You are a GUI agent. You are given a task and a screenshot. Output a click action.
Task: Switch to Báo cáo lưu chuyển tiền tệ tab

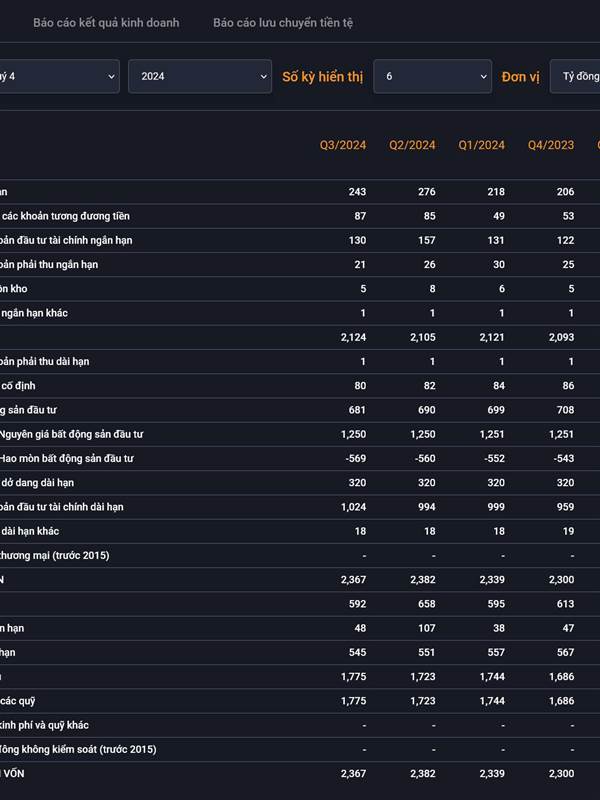click(283, 23)
